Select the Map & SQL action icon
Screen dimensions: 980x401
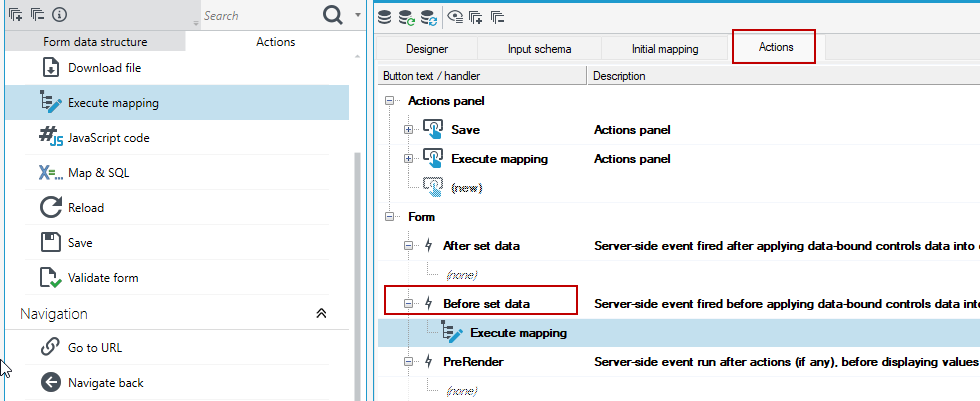click(x=51, y=172)
